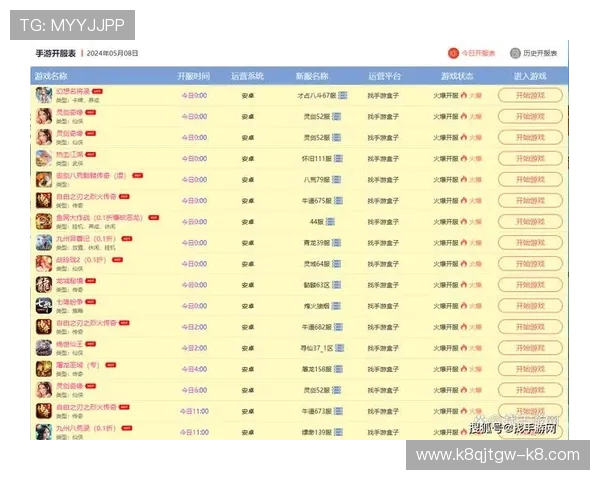The image size is (600, 480).
Task: Click list icon beside 屠龙158服
Action: (x=338, y=369)
